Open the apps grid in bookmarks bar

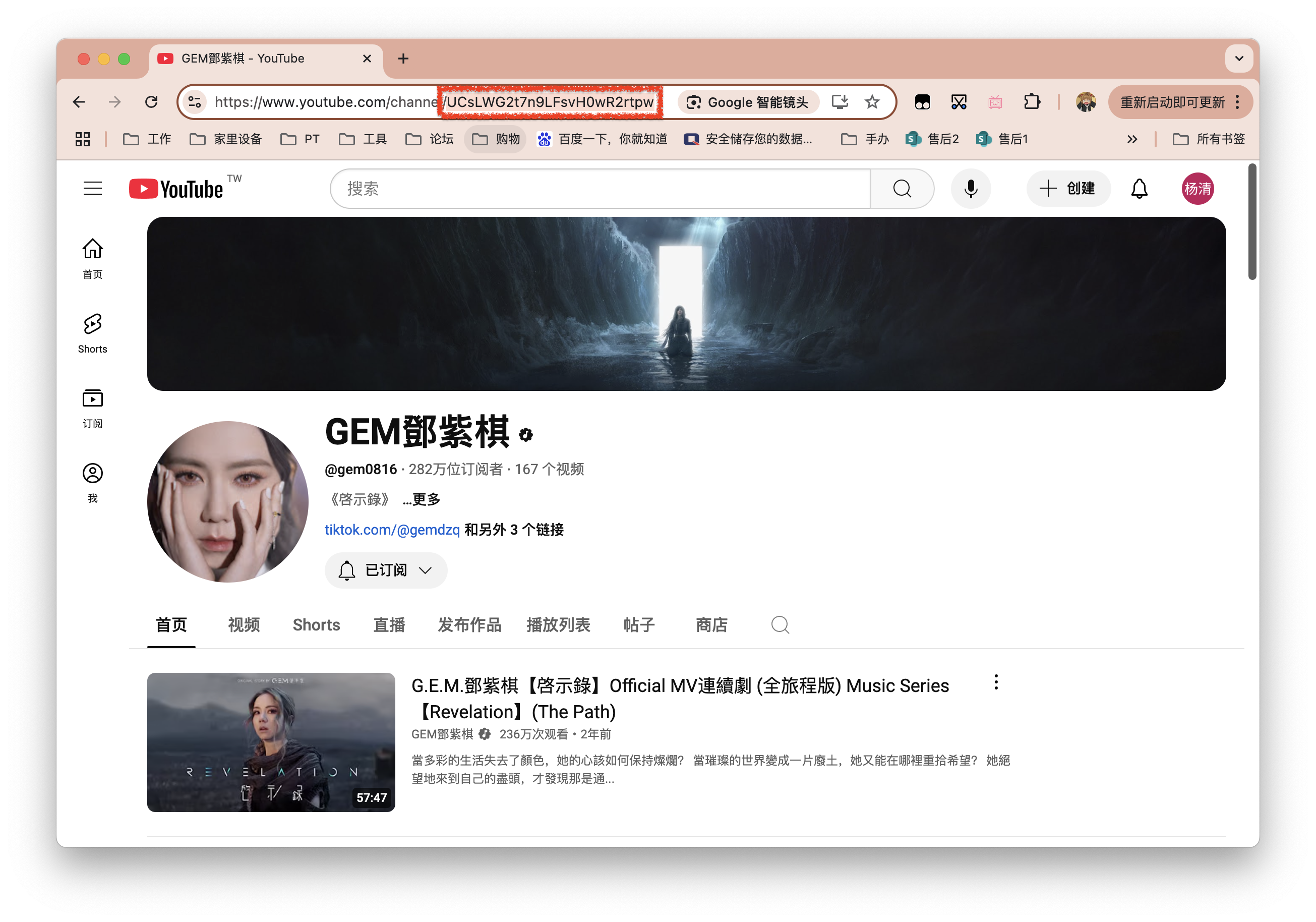point(83,139)
